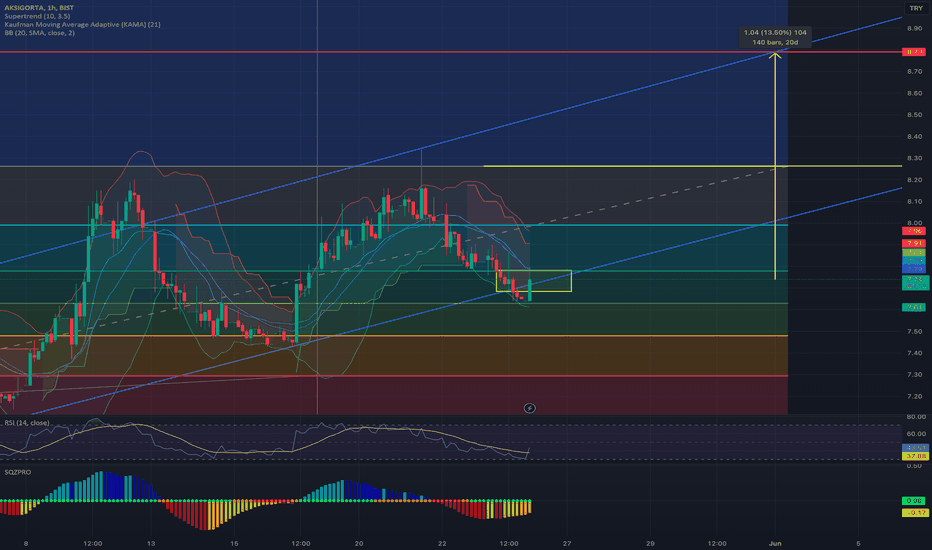Screen dimensions: 932x550
Task: Click the 8.90 price scale label
Action: (x=915, y=29)
